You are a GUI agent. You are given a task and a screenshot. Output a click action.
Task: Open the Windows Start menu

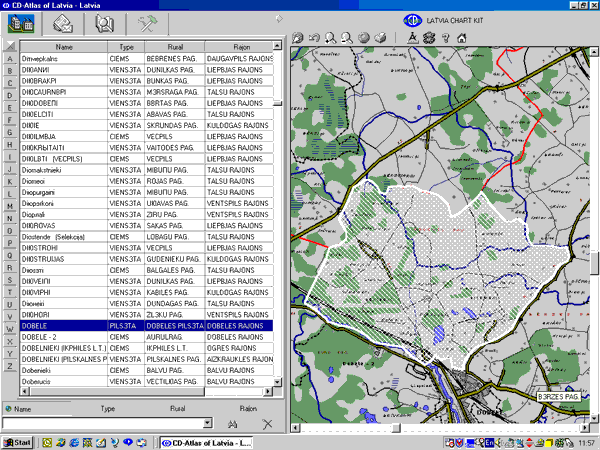coord(18,443)
